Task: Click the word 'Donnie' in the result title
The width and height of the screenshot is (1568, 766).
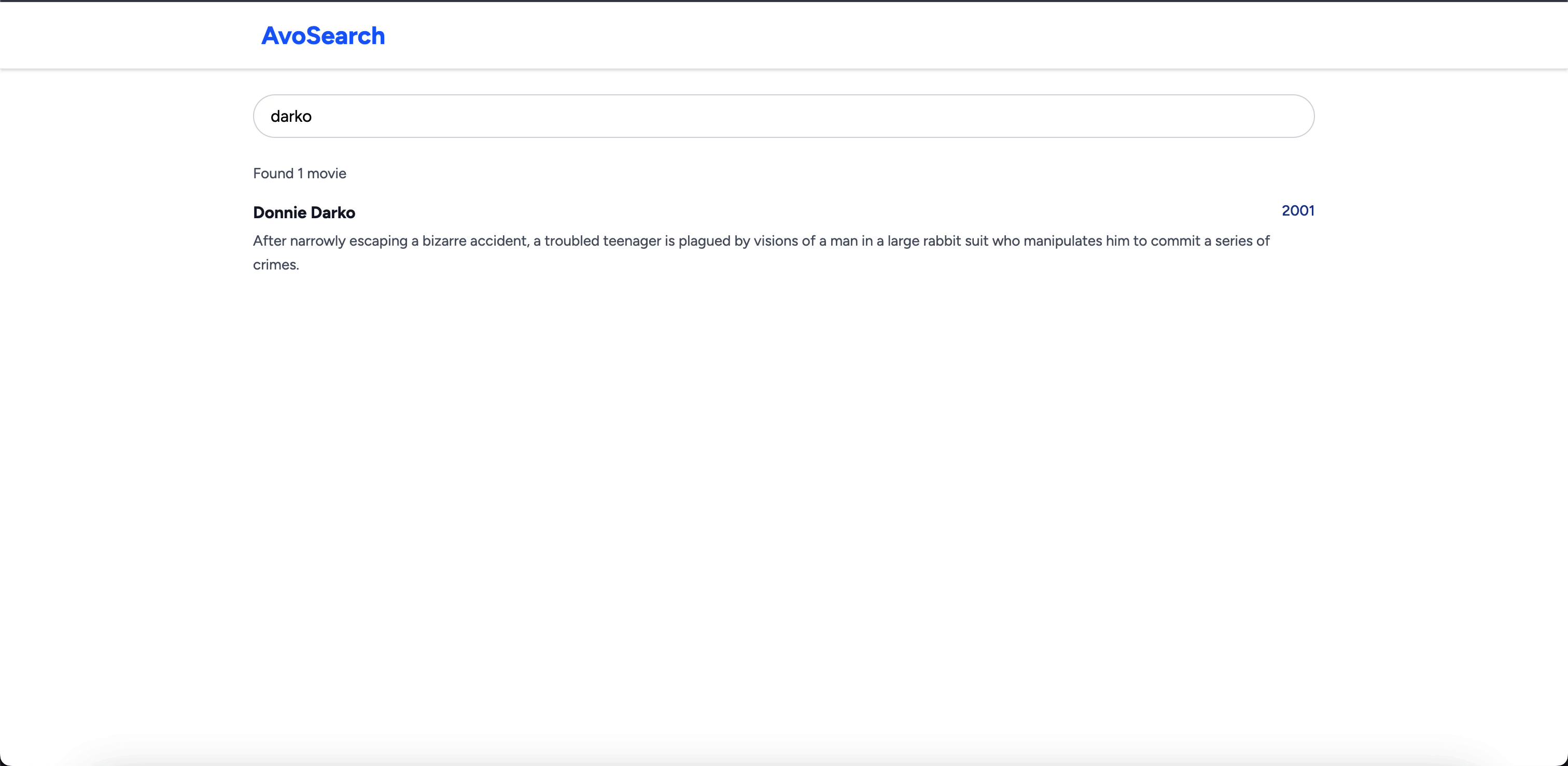Action: click(x=279, y=212)
